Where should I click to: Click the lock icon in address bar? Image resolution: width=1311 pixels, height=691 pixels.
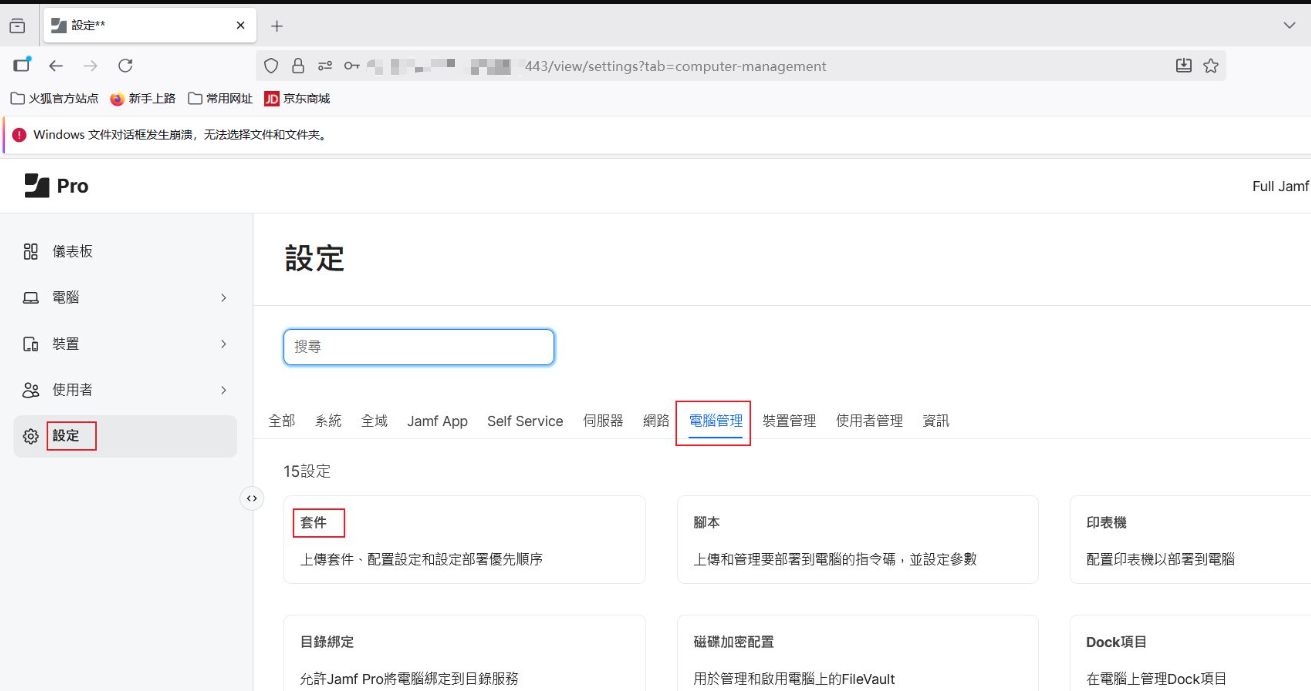coord(297,66)
